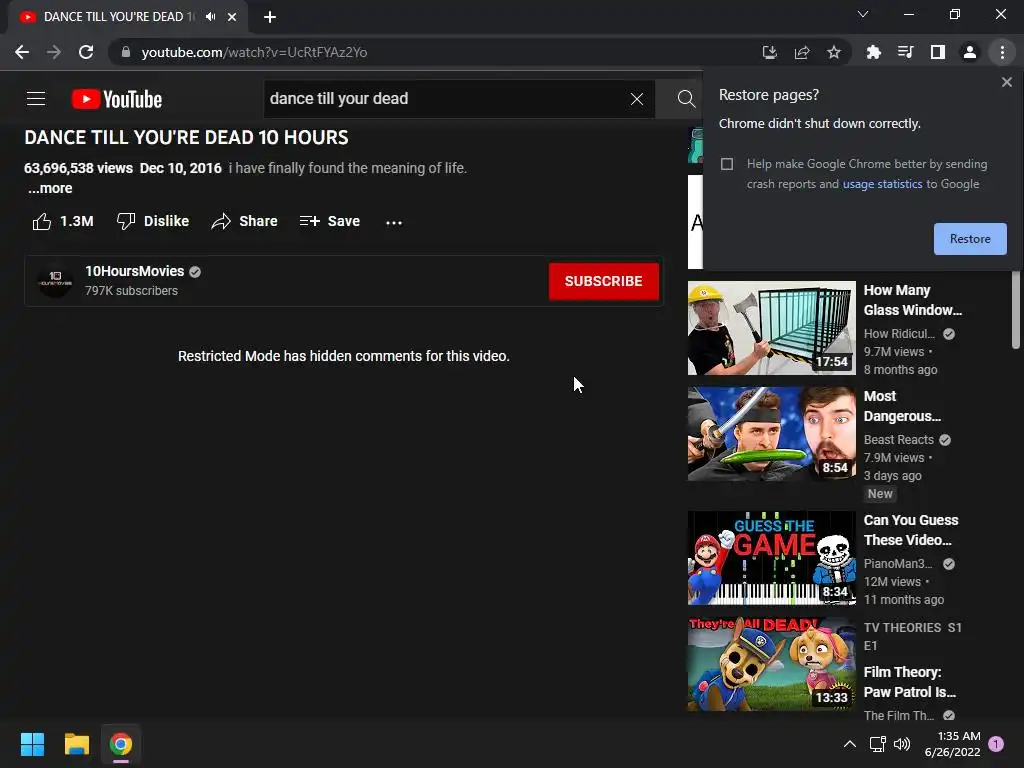Like the video with thumbs up
The height and width of the screenshot is (768, 1024).
63,221
